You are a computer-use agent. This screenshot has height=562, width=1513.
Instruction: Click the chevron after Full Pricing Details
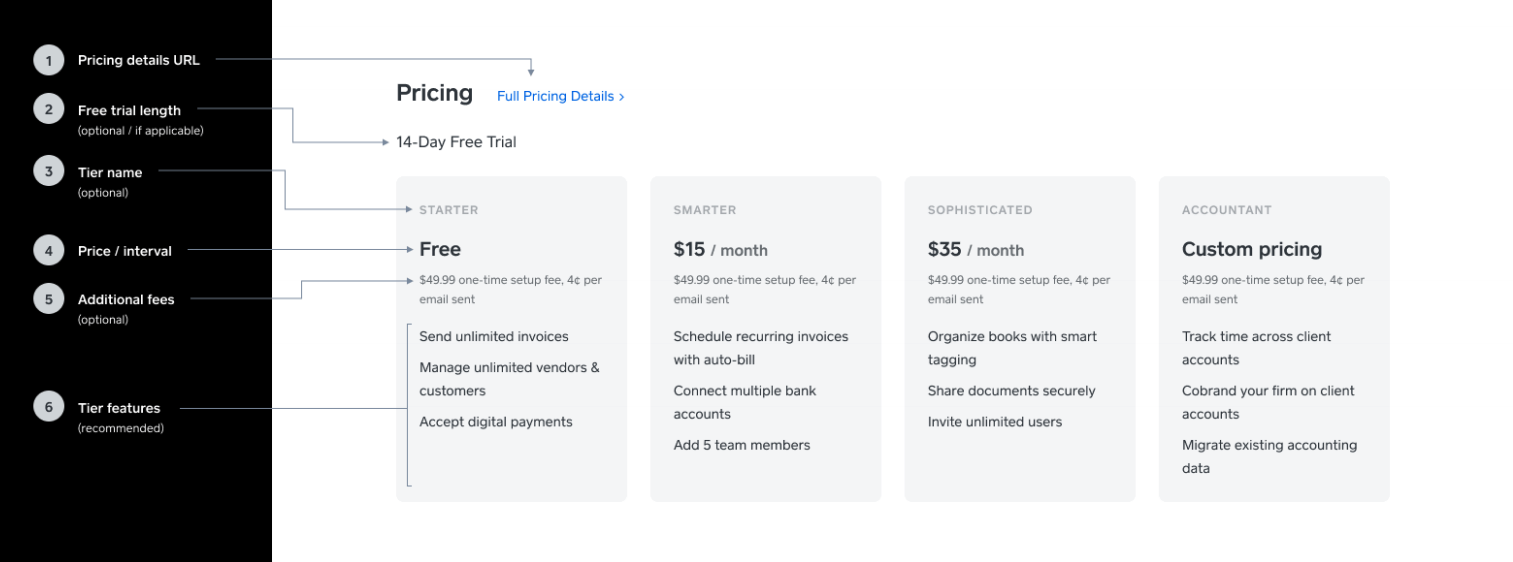click(x=621, y=97)
